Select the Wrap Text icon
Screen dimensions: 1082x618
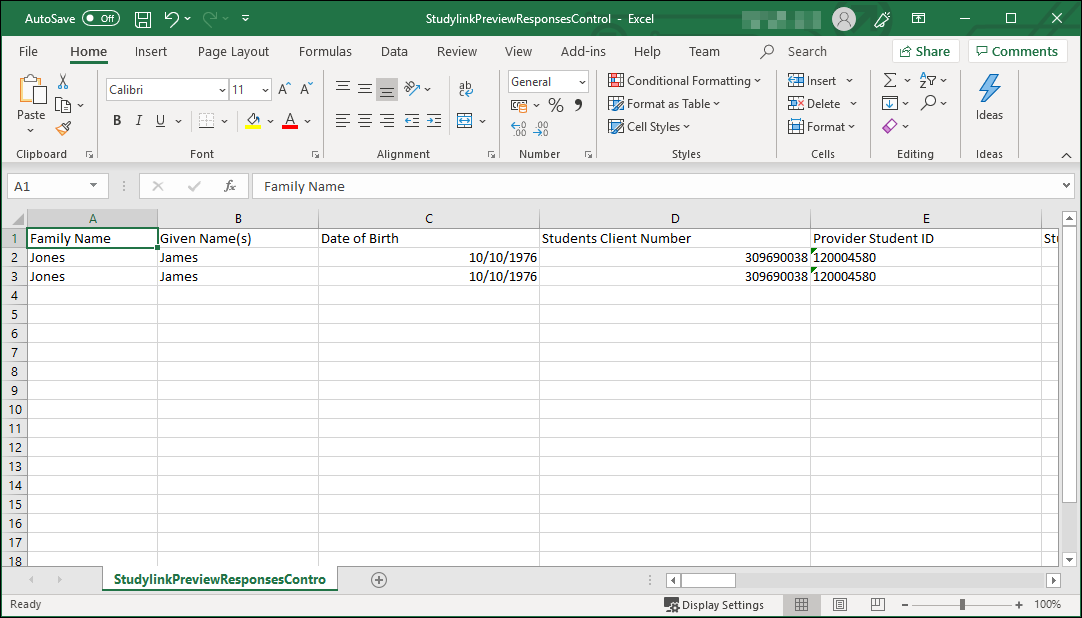point(465,89)
